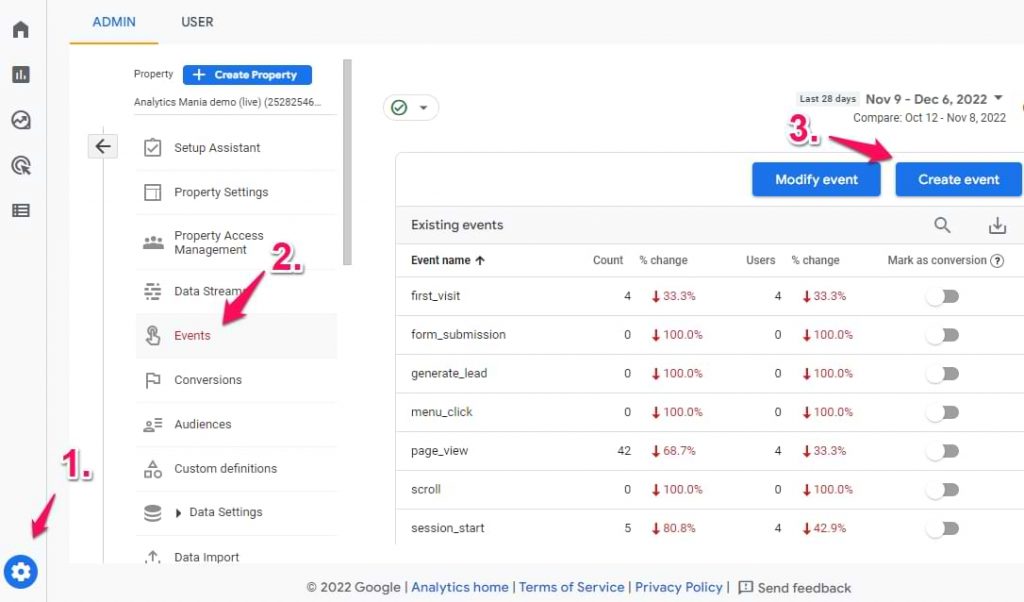Open Configure table icon in sidebar

coord(21,211)
